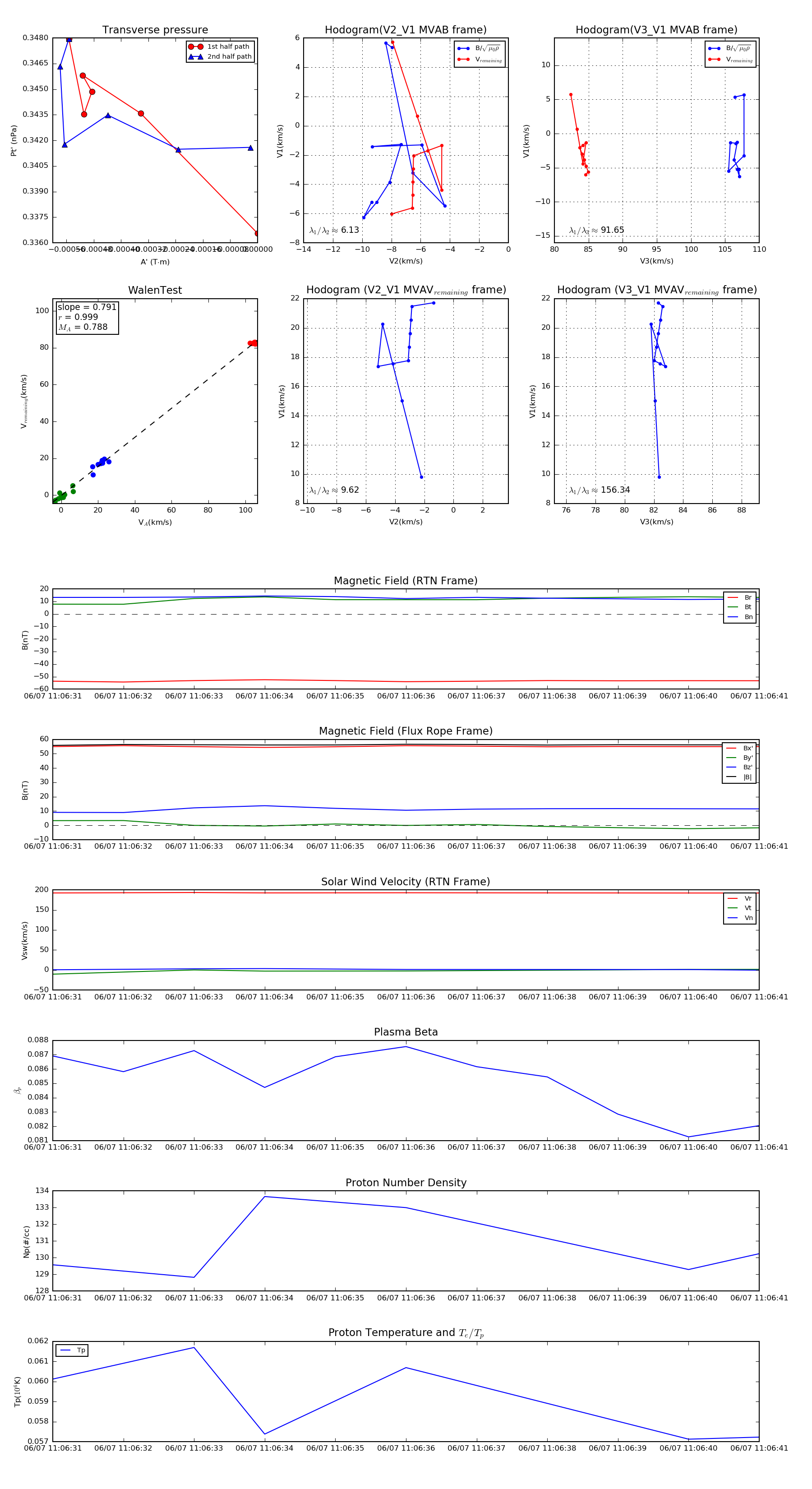The height and width of the screenshot is (1489, 812).
Task: Select the Bx' legend entry
Action: tap(740, 748)
